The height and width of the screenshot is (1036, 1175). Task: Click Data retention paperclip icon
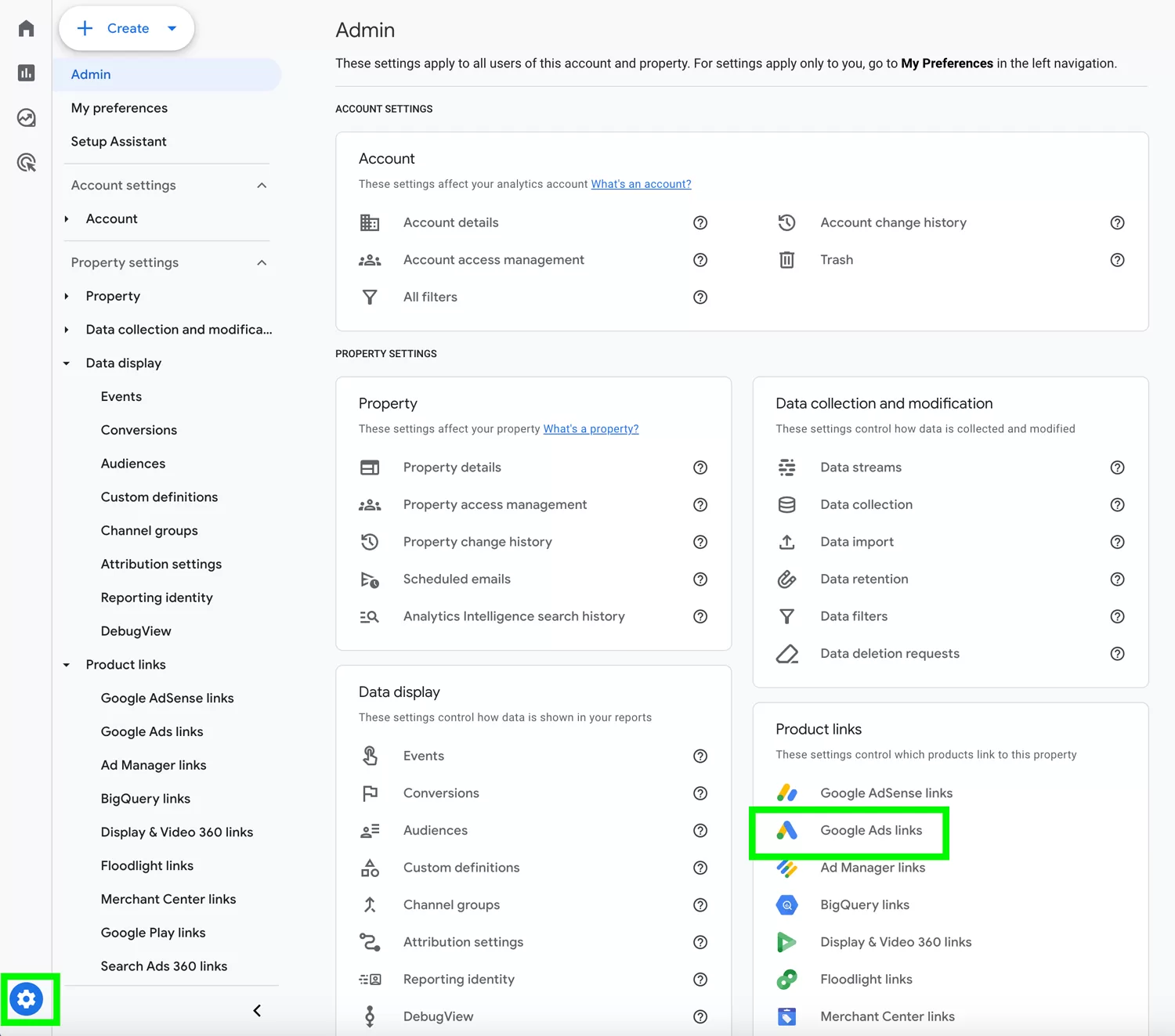(x=786, y=579)
